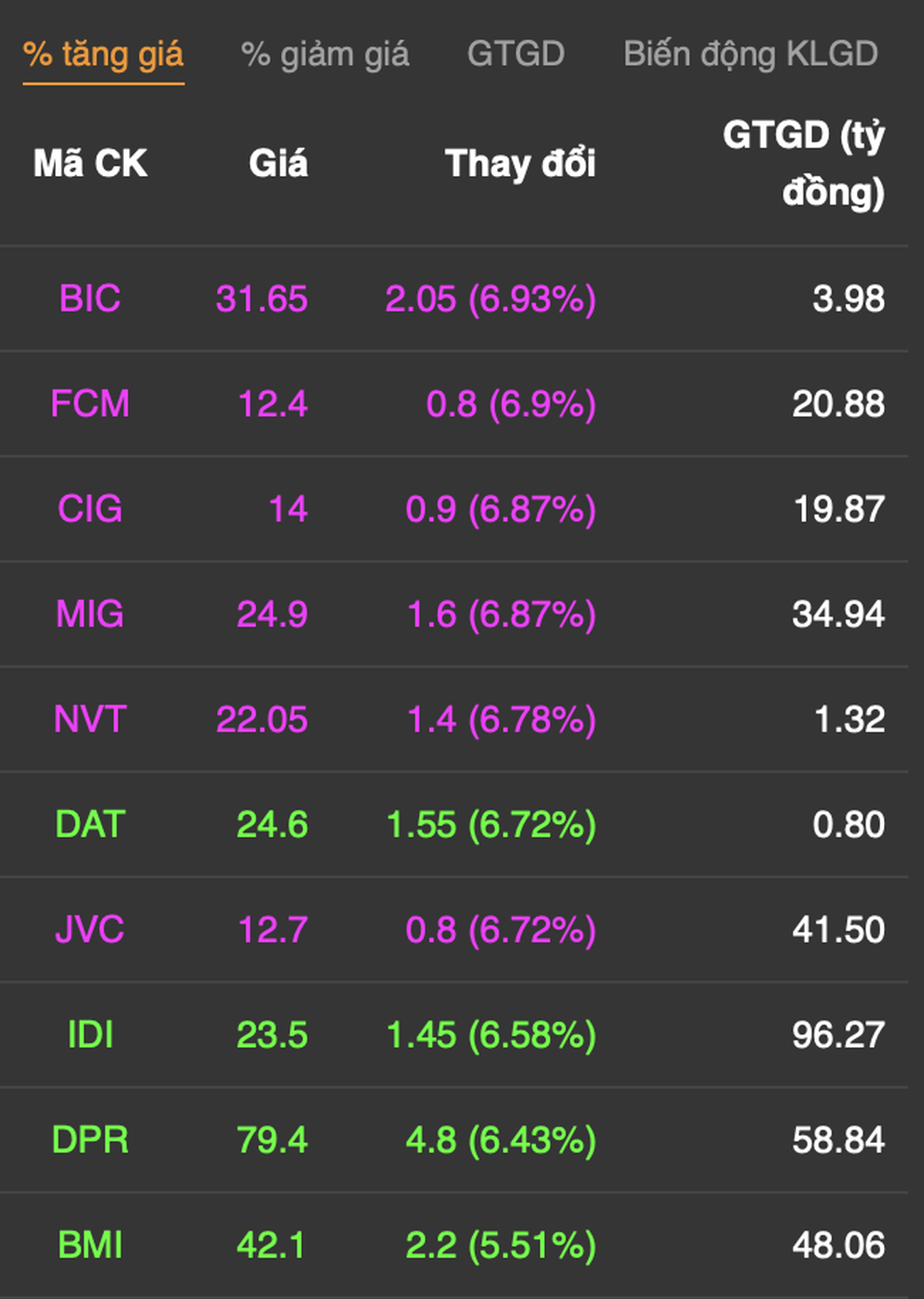Image resolution: width=924 pixels, height=1299 pixels.
Task: Click IDI trading value 96.27
Action: click(838, 1035)
